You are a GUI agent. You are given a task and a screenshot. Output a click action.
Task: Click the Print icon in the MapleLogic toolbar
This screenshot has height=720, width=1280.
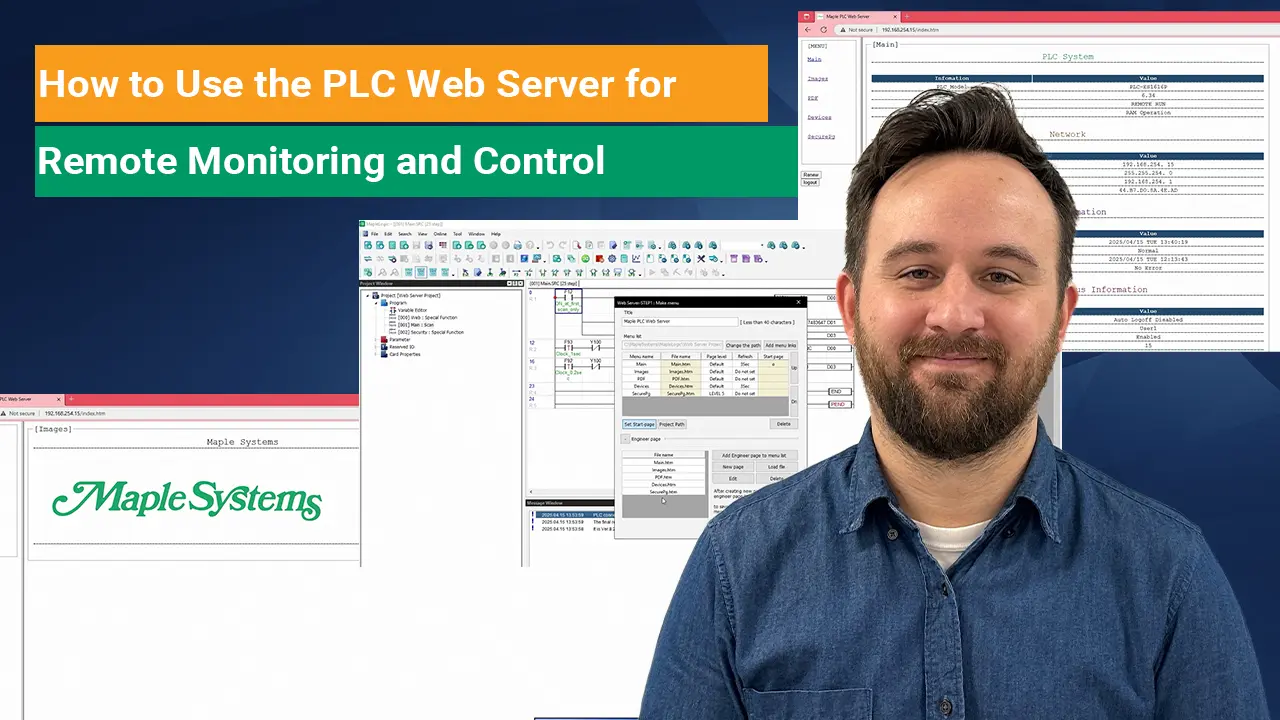pyautogui.click(x=518, y=245)
